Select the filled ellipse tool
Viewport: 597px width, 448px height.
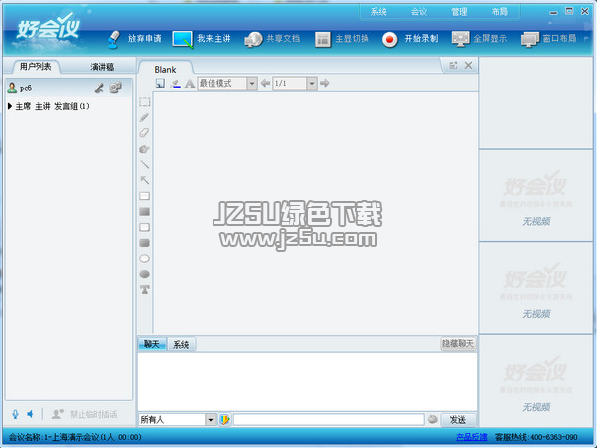click(145, 274)
